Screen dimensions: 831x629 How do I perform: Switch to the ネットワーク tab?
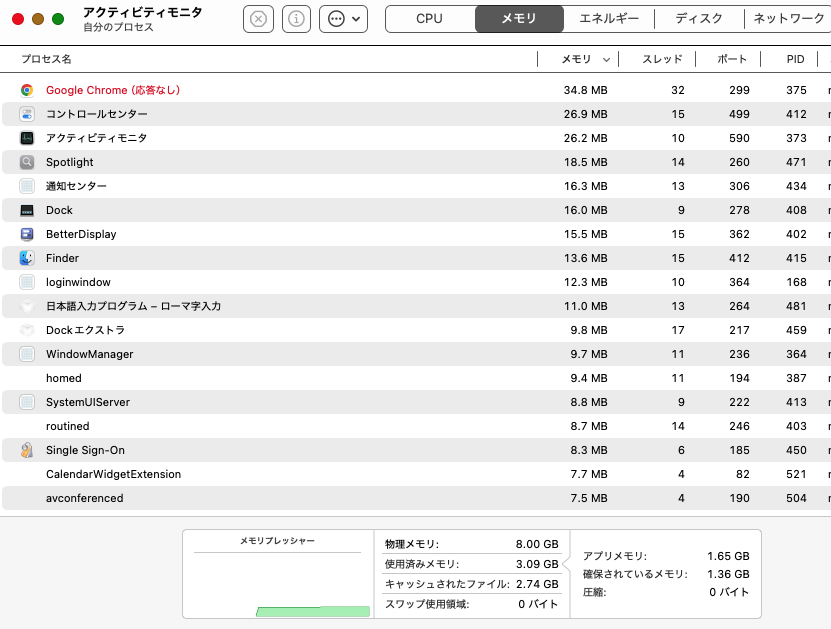788,19
